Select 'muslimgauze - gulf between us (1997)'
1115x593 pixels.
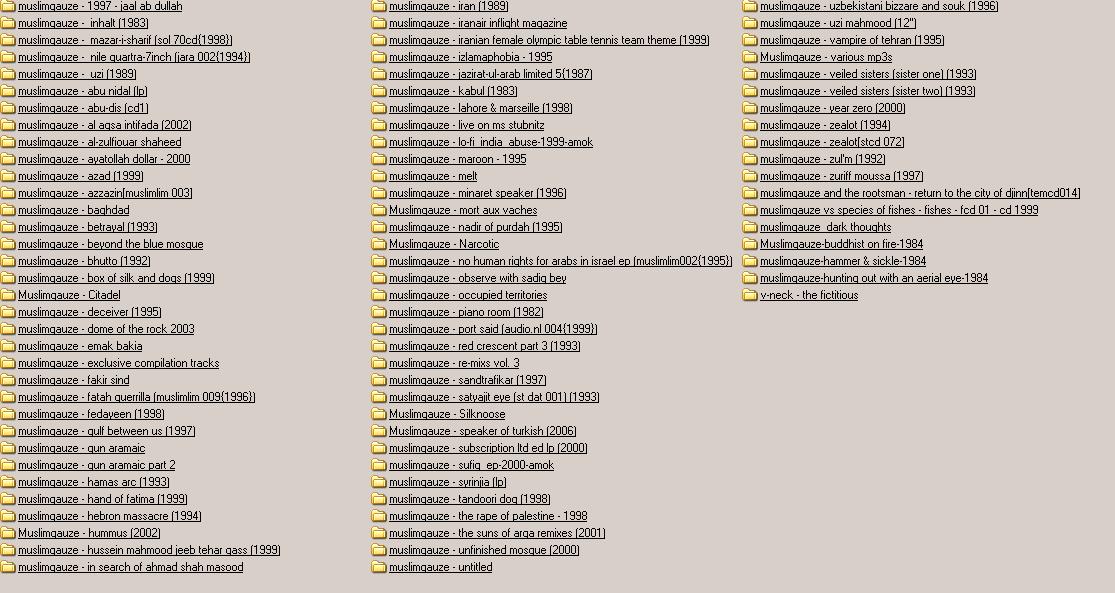[x=107, y=431]
